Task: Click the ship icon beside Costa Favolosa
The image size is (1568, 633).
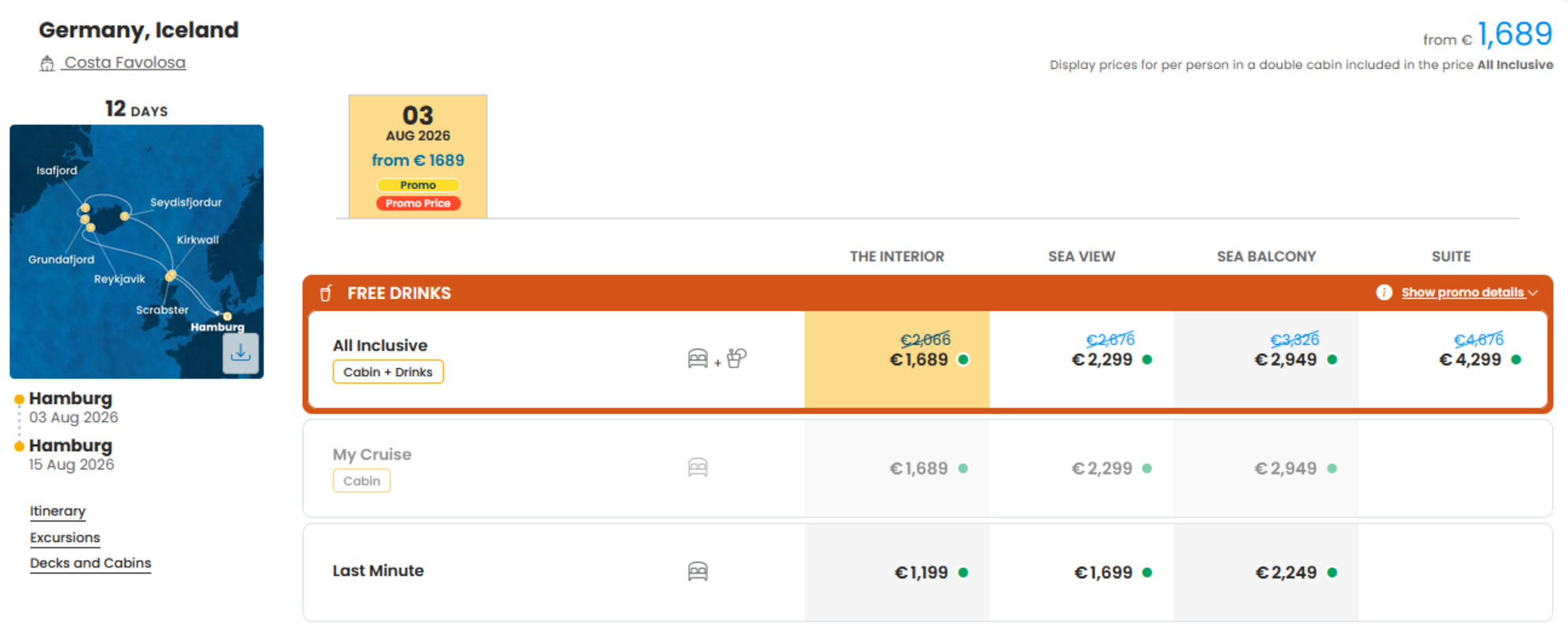Action: tap(47, 63)
